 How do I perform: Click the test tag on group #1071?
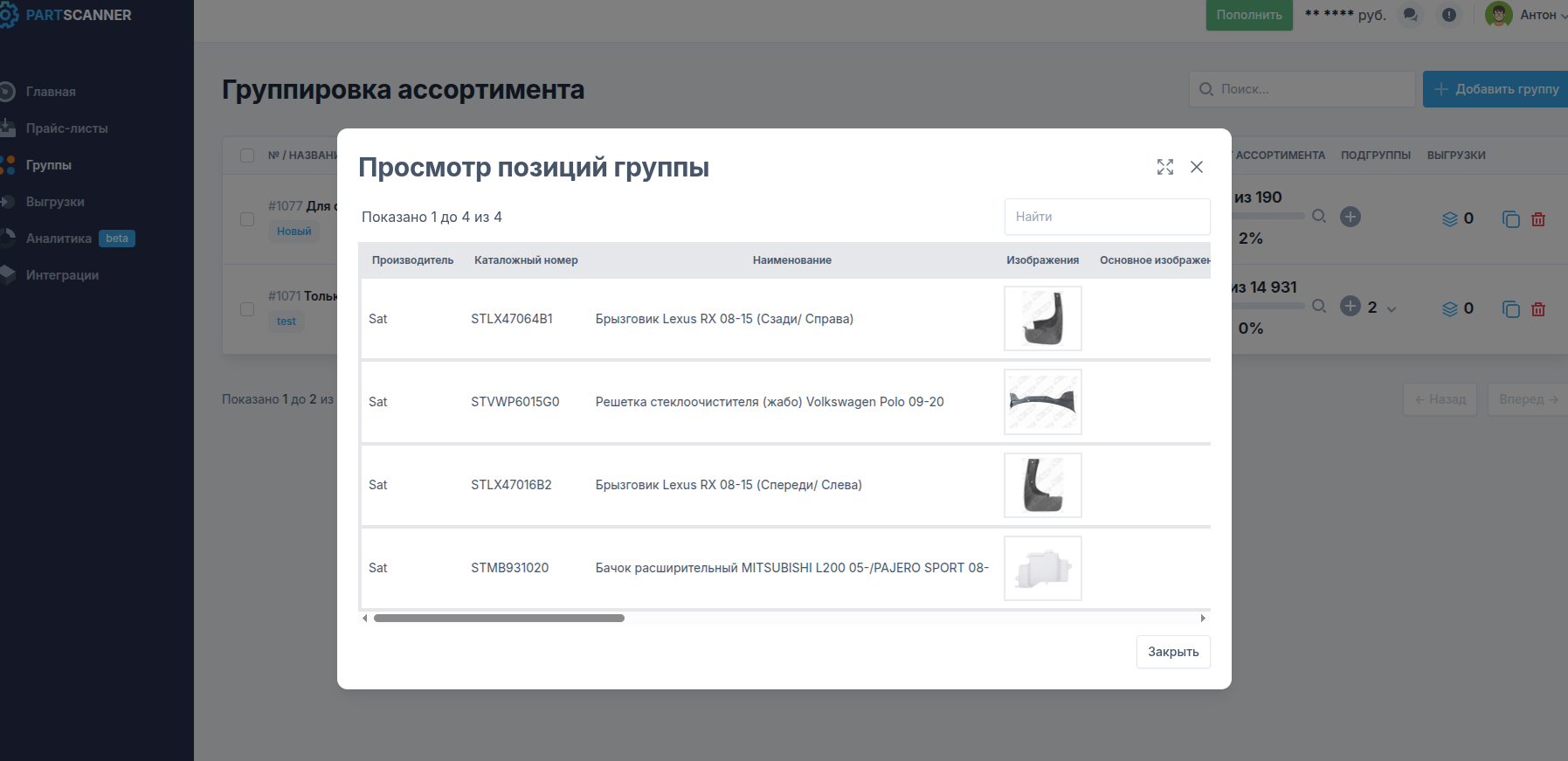tap(287, 322)
